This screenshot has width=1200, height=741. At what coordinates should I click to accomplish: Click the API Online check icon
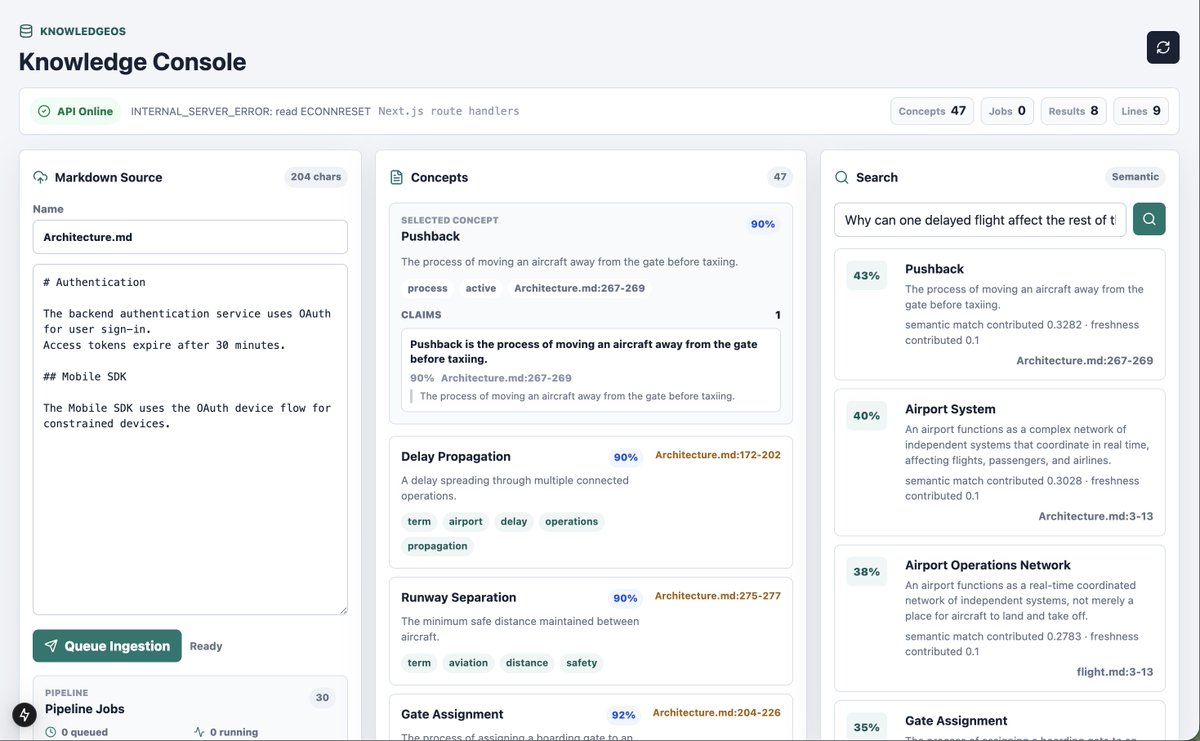(44, 111)
